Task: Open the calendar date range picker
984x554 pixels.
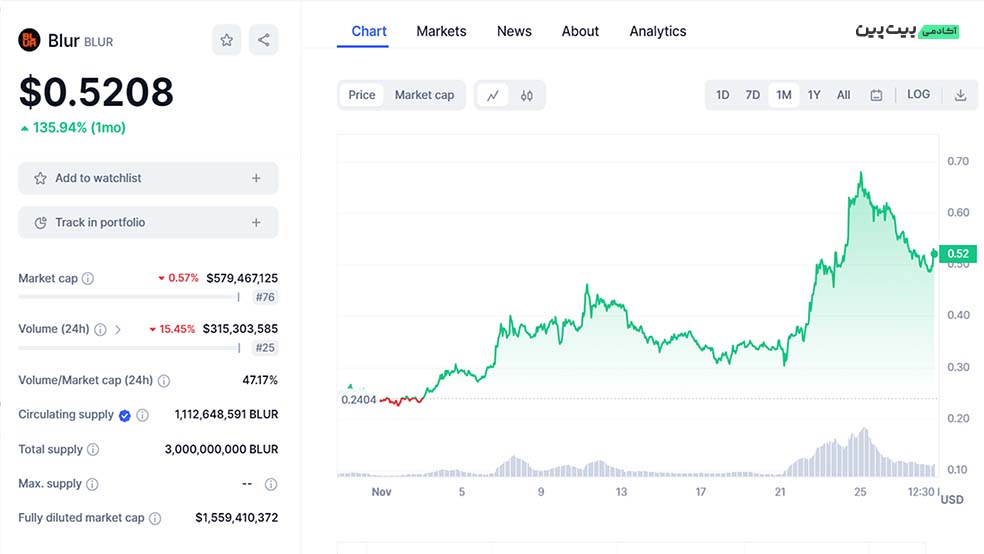Action: pos(876,95)
